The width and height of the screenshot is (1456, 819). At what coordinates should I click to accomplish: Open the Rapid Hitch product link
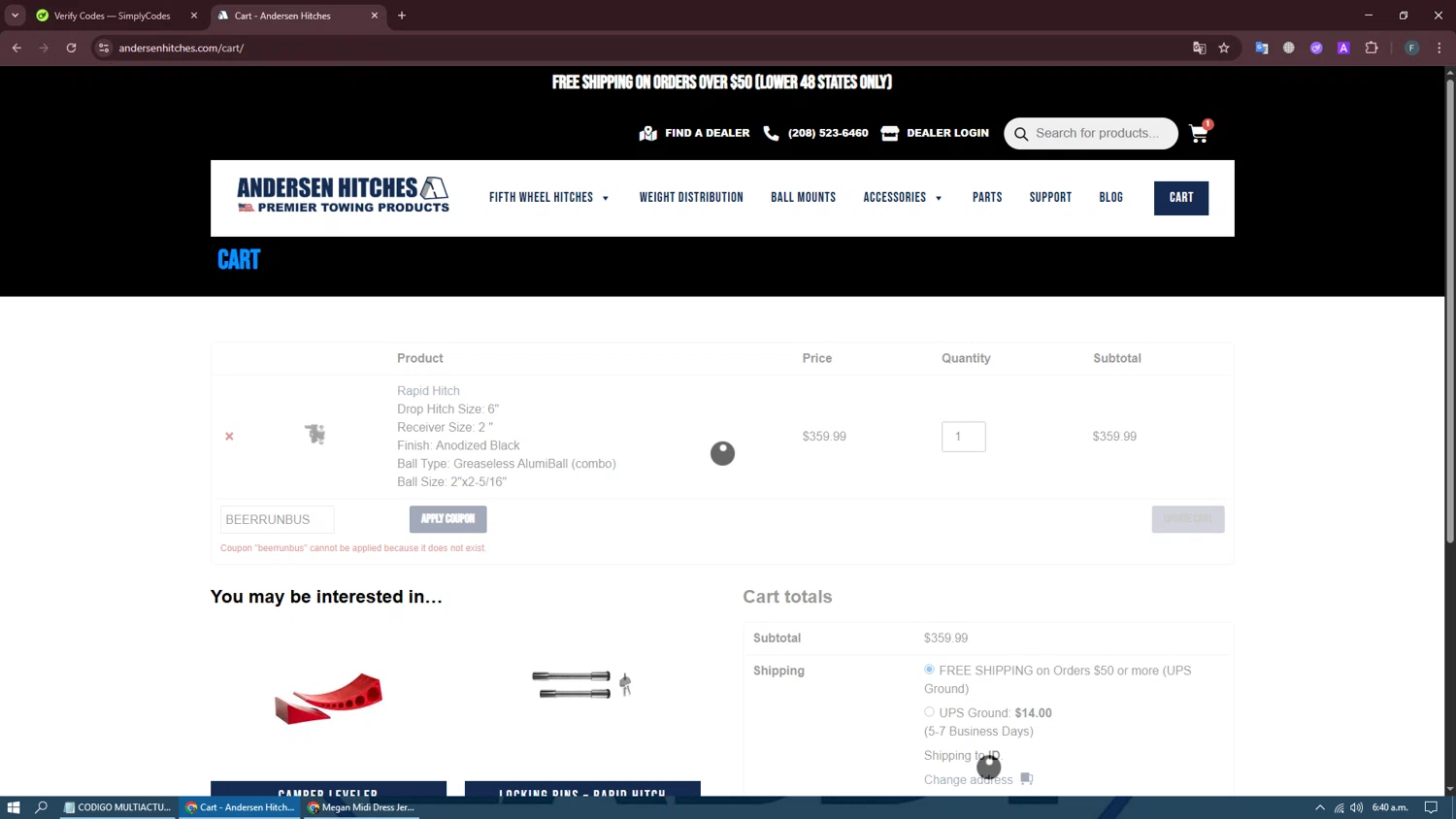click(428, 391)
